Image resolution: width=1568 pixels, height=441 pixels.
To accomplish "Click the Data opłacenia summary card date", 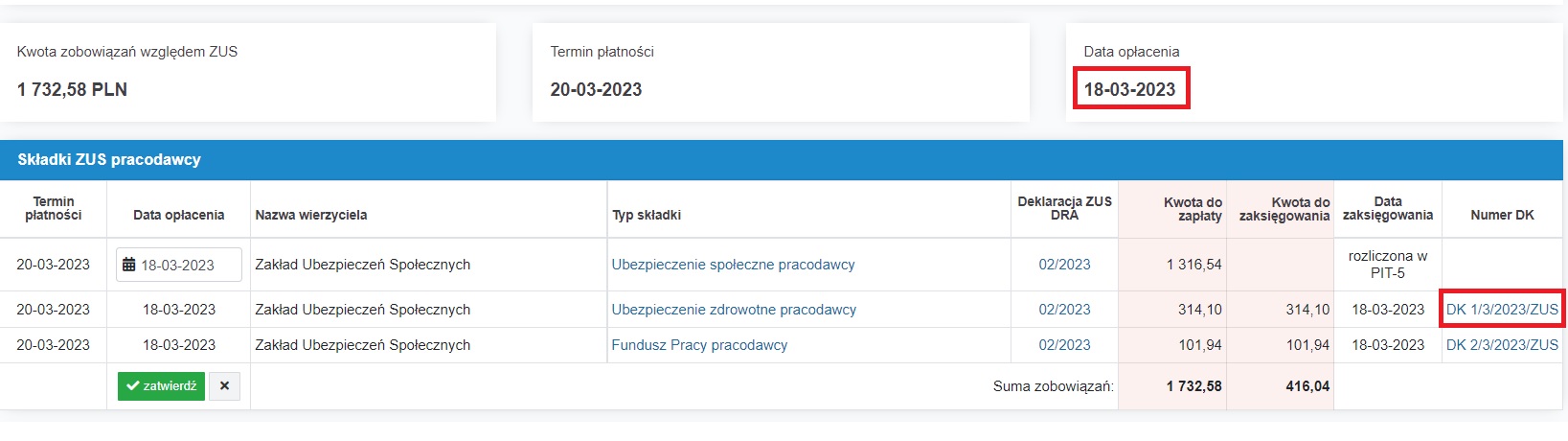I will click(1129, 89).
